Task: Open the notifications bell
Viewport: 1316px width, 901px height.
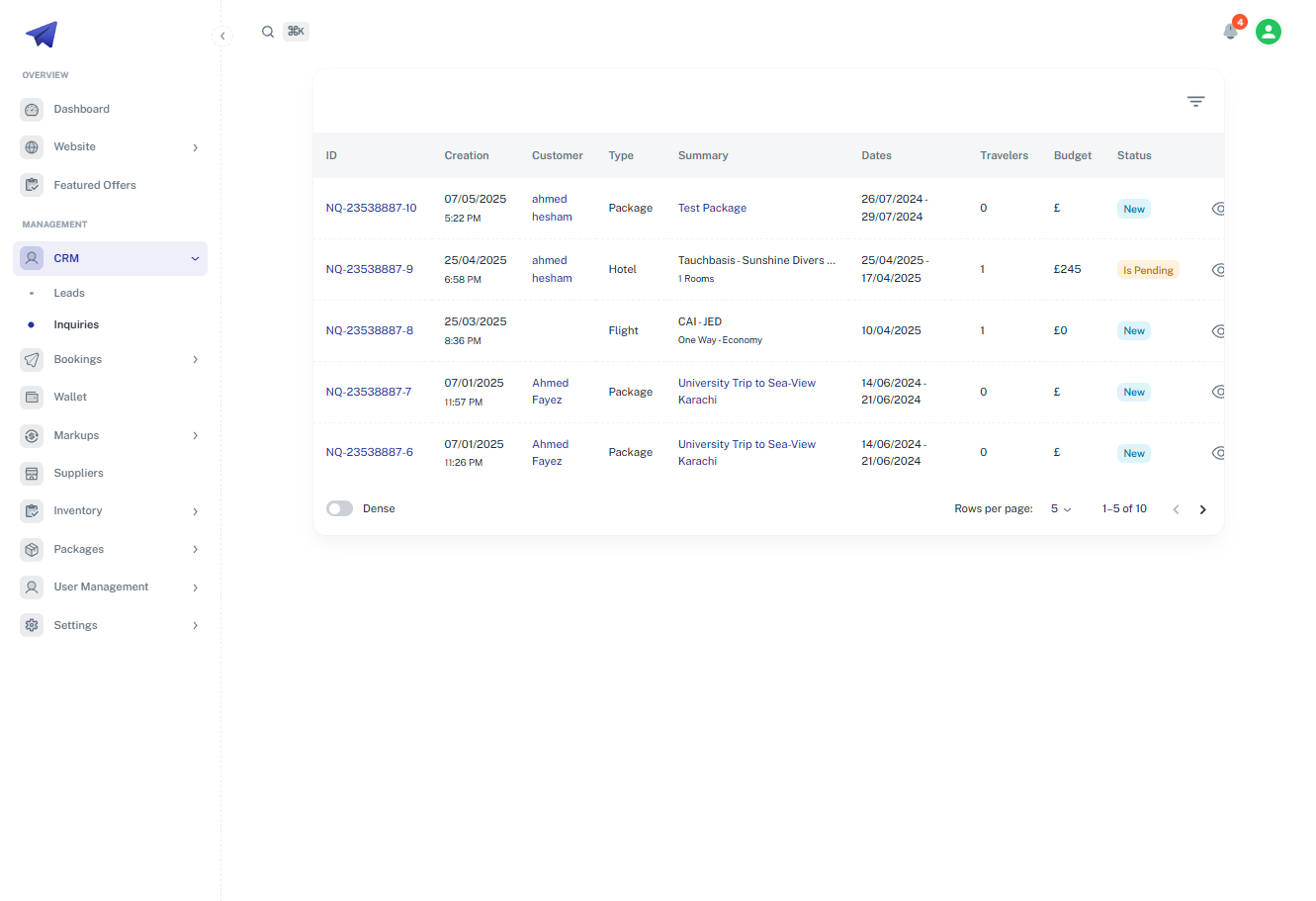Action: 1231,32
